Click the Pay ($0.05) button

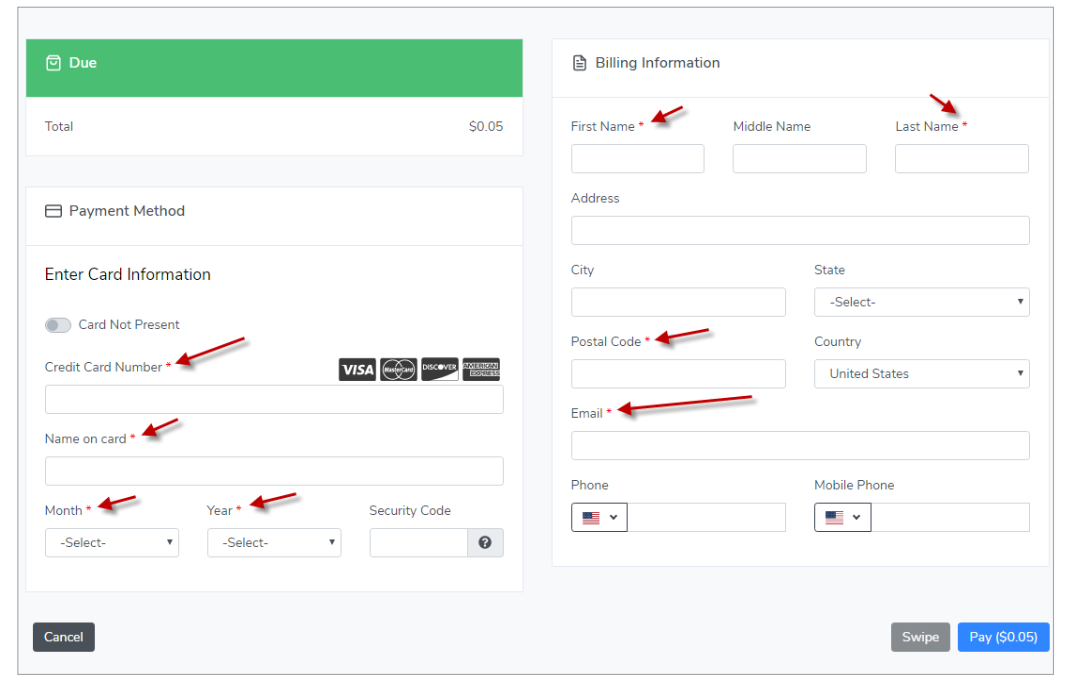coord(1003,637)
